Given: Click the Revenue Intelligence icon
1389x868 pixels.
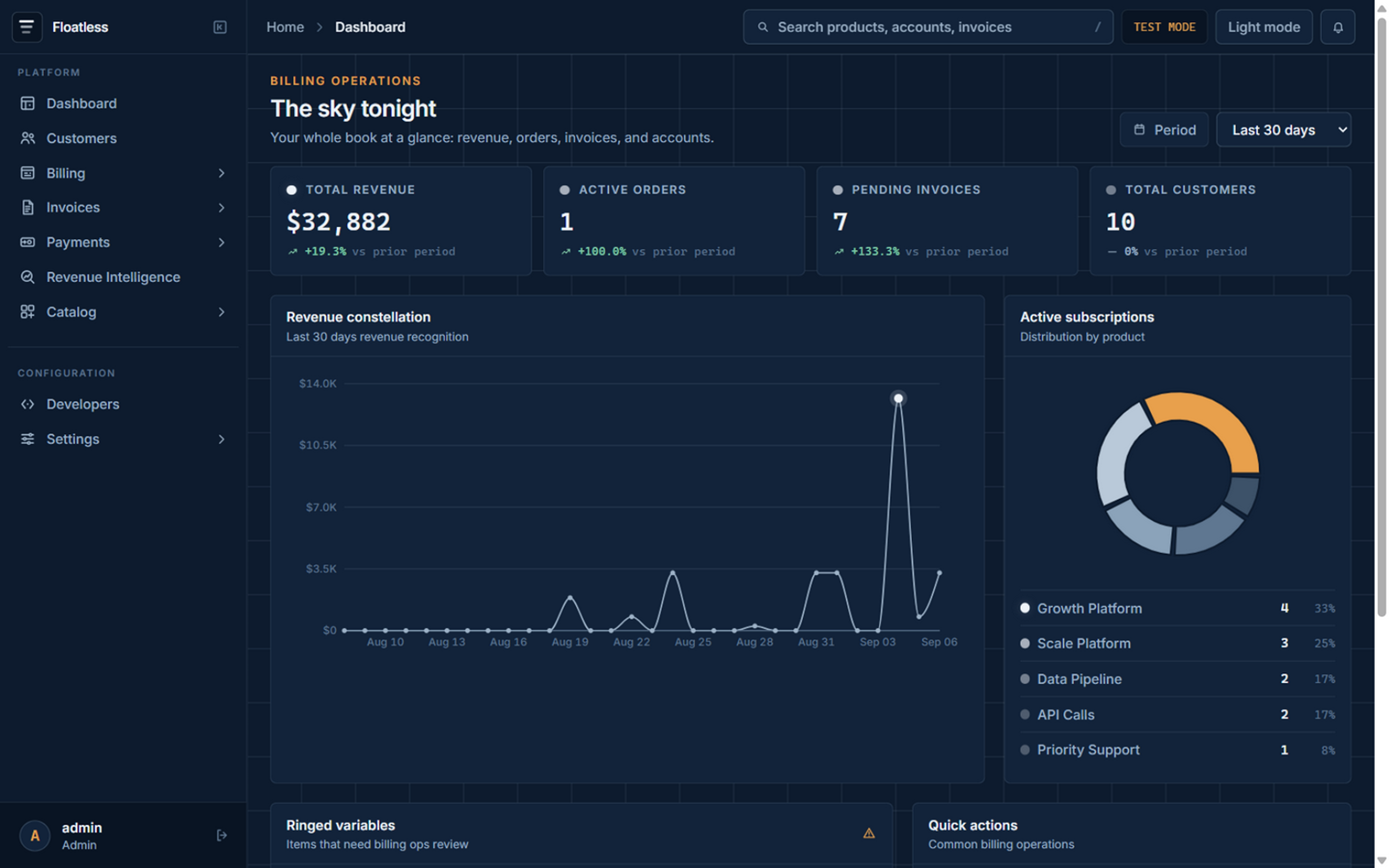Looking at the screenshot, I should (27, 277).
